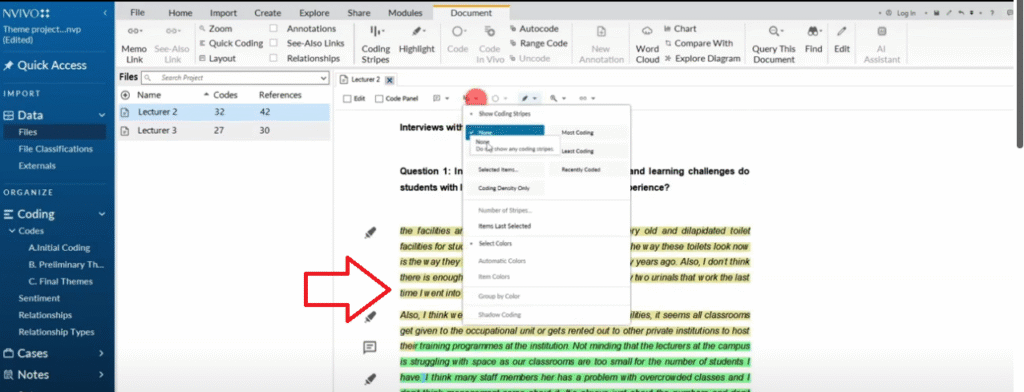Click the Code In Vivo icon
Viewport: 1024px width, 392px height.
coord(490,31)
